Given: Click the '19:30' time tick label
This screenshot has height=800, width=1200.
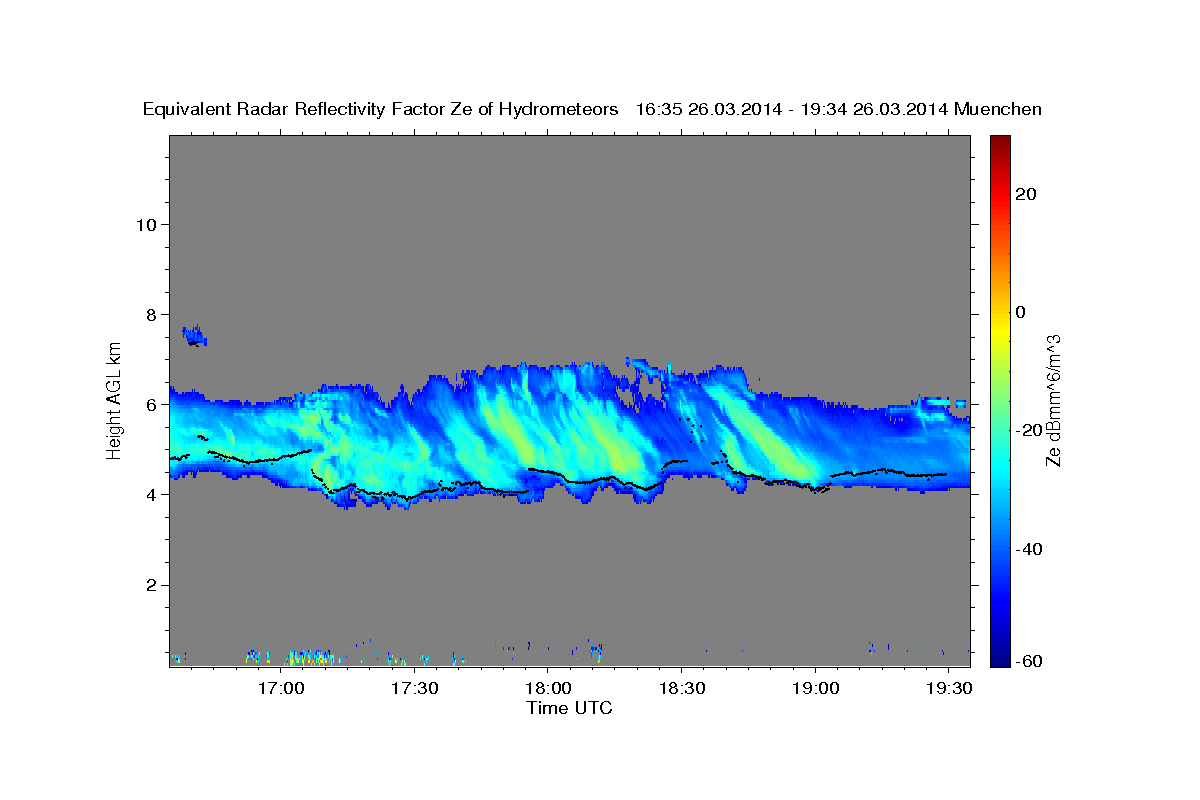Looking at the screenshot, I should pos(948,689).
